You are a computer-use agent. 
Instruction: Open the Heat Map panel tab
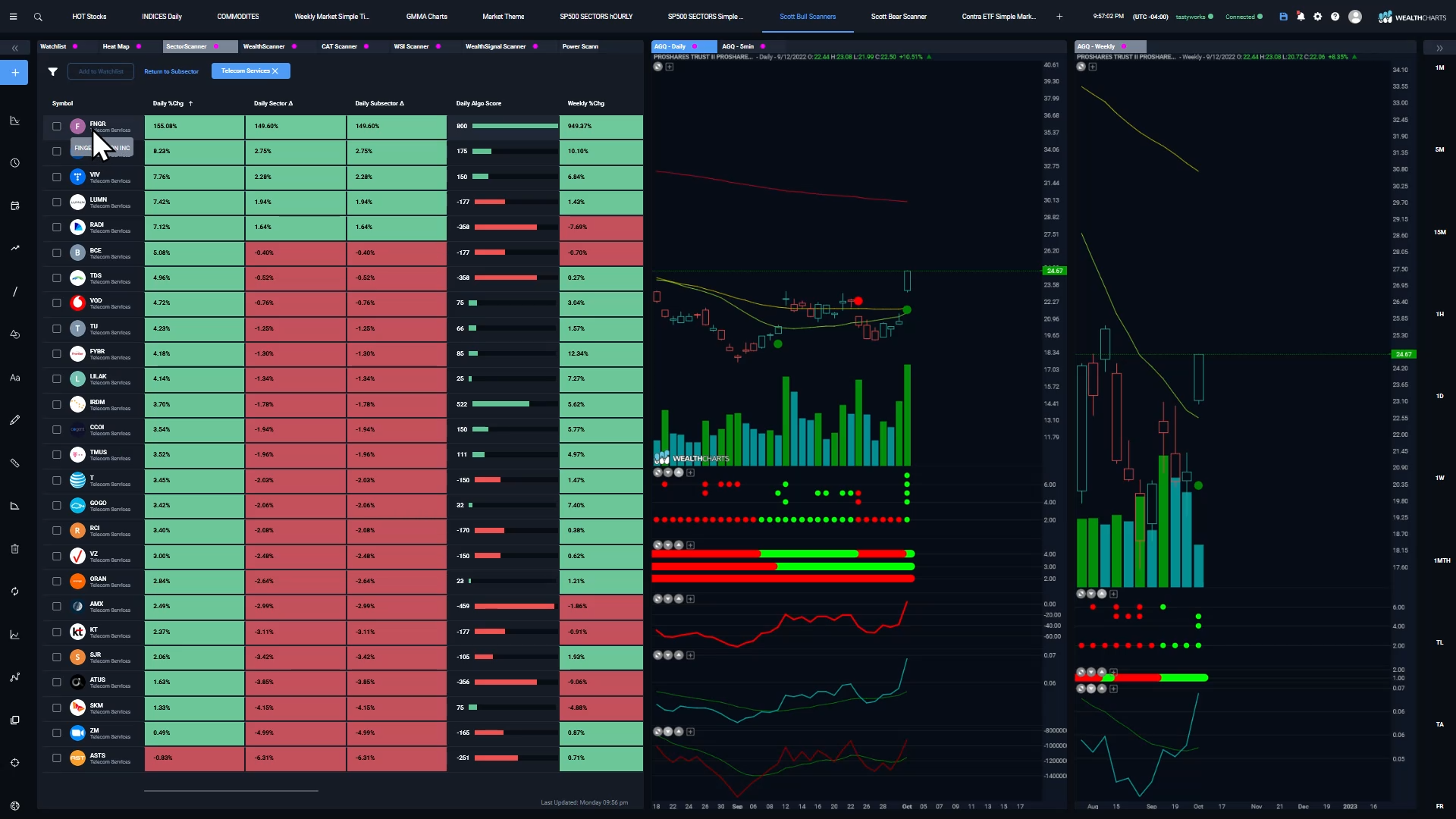pyautogui.click(x=116, y=46)
